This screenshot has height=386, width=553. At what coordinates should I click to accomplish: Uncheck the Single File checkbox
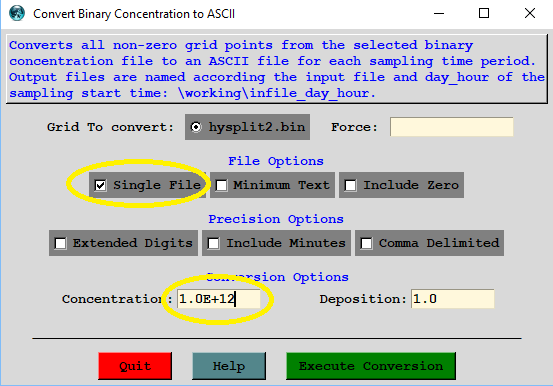(x=101, y=185)
